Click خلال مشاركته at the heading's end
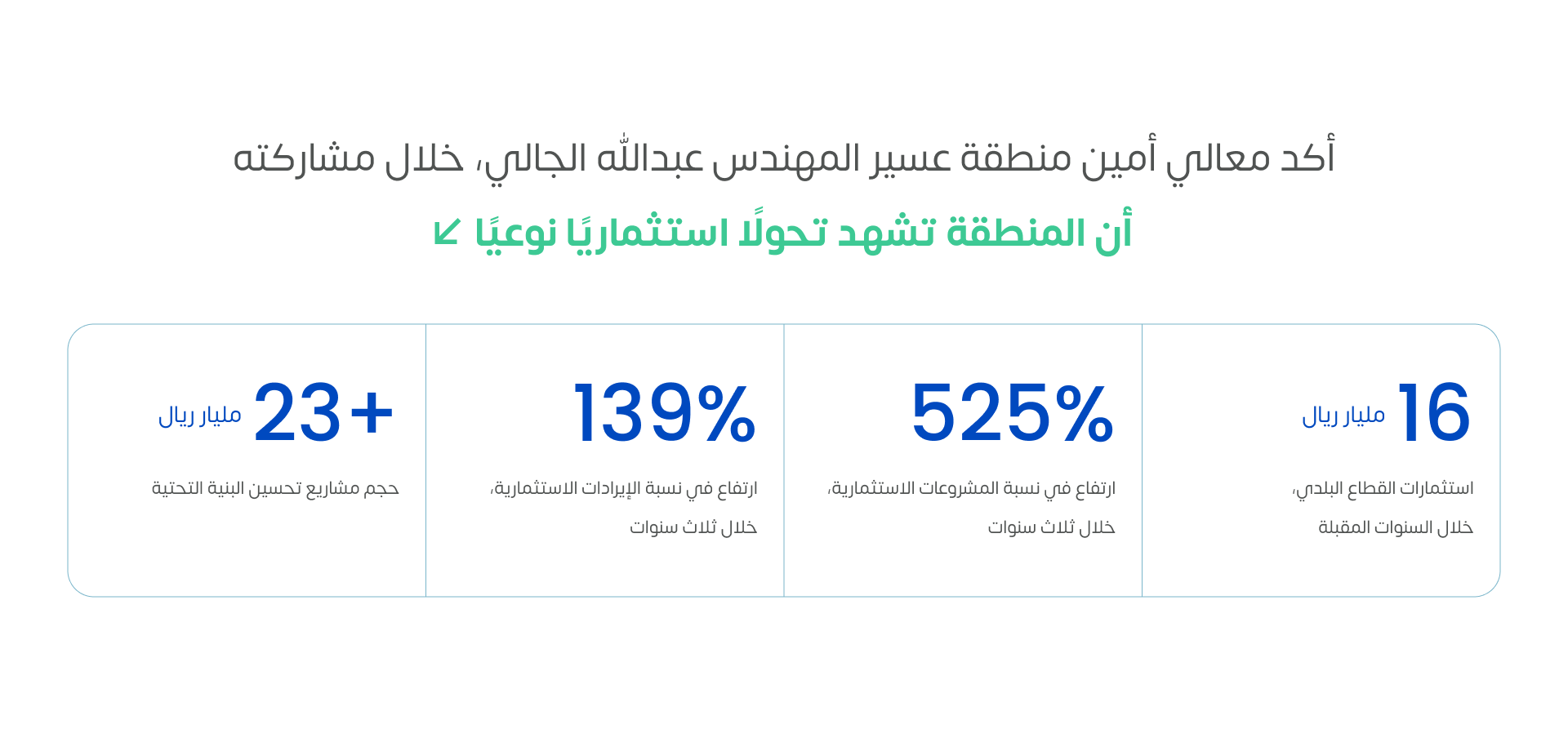1568x738 pixels. pyautogui.click(x=349, y=158)
